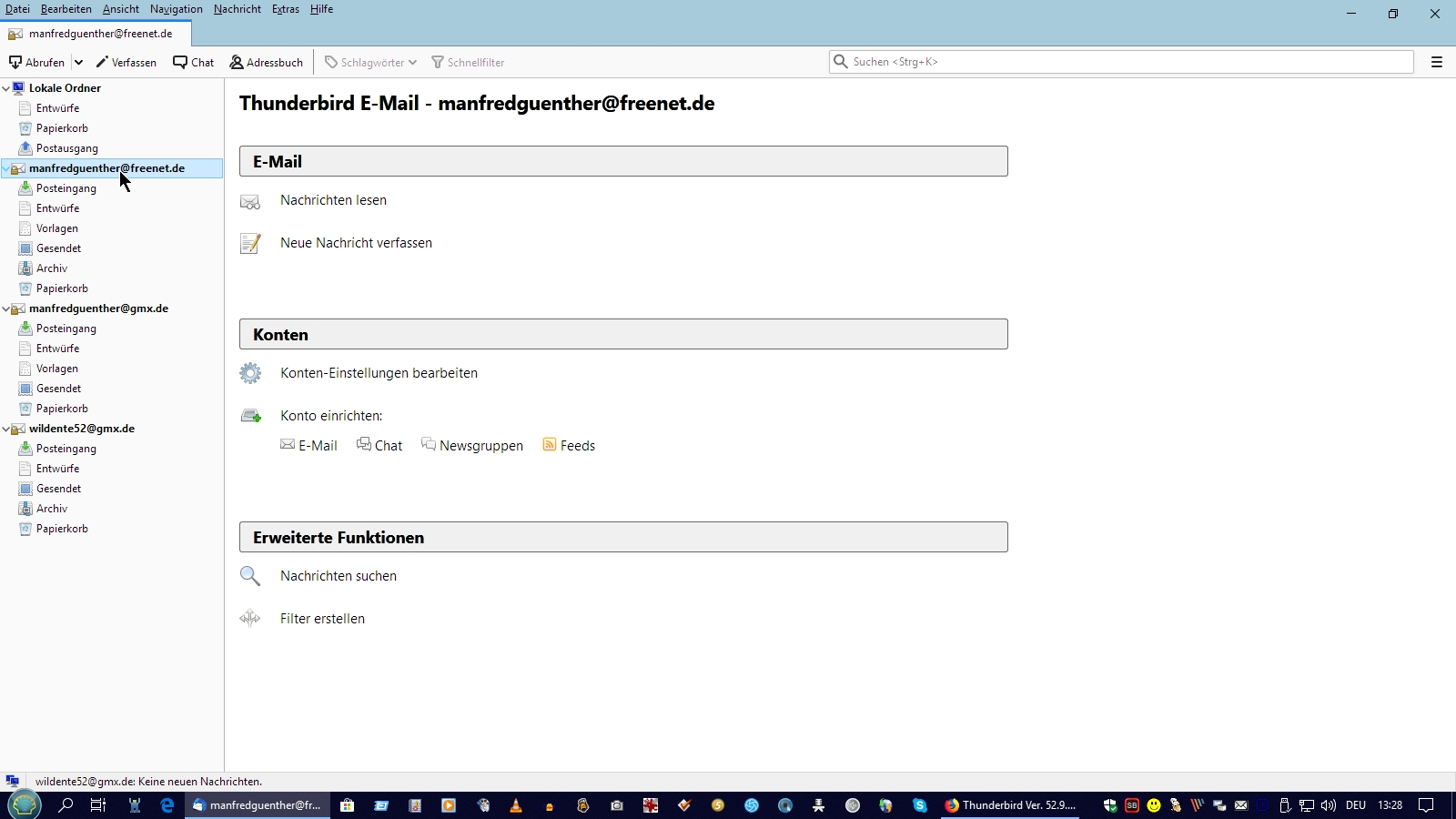
Task: Open the Nachricht menu
Action: (238, 9)
